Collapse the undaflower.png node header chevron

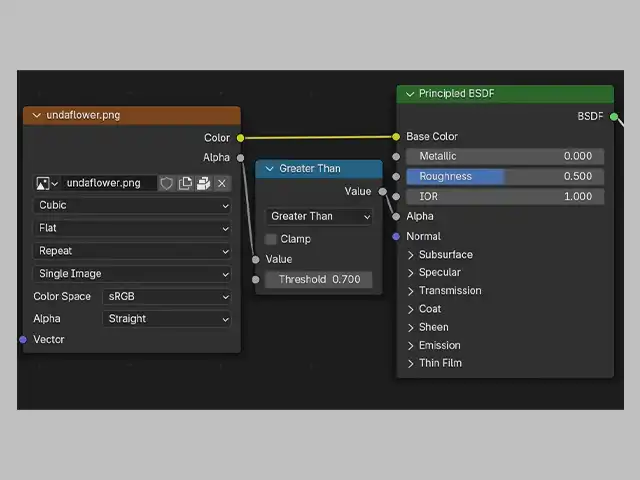point(37,116)
